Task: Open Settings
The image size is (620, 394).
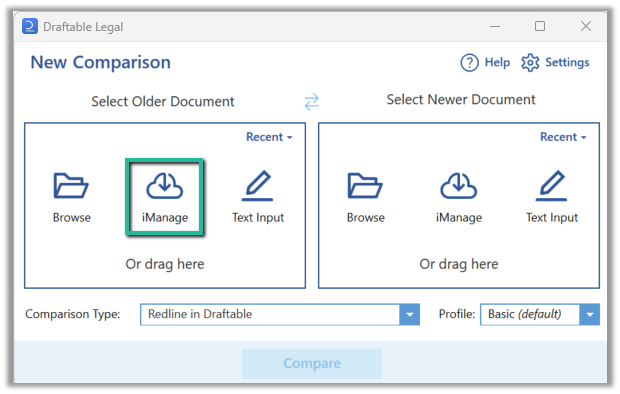Action: click(555, 63)
